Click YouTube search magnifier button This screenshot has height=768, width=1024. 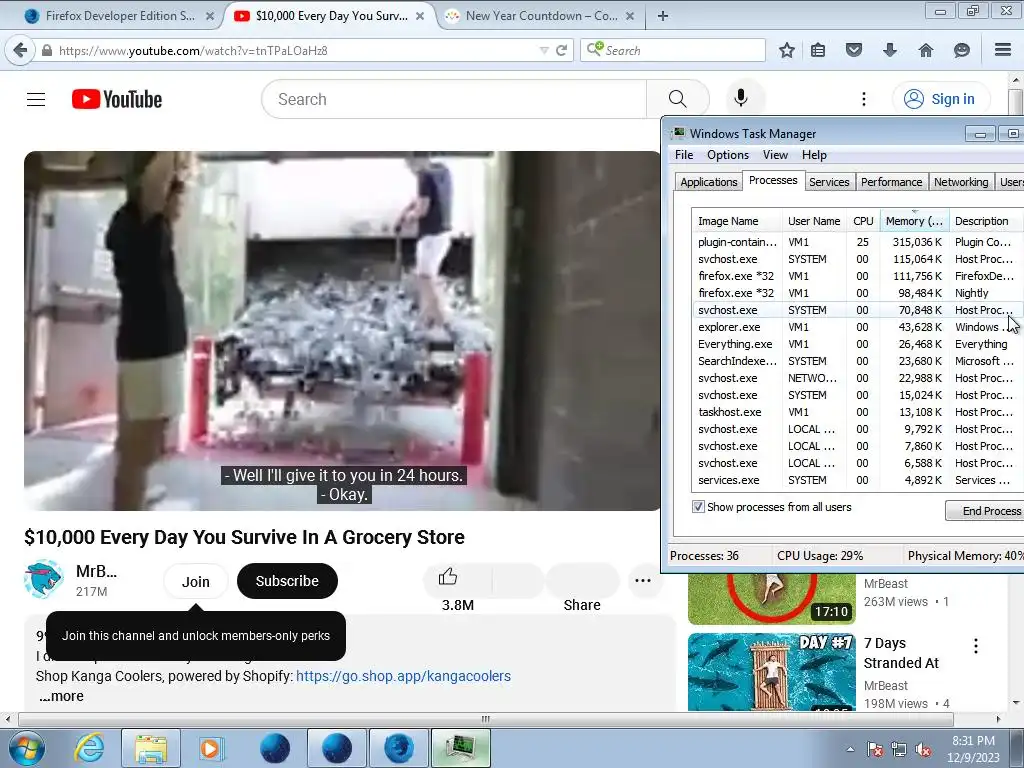(x=678, y=99)
